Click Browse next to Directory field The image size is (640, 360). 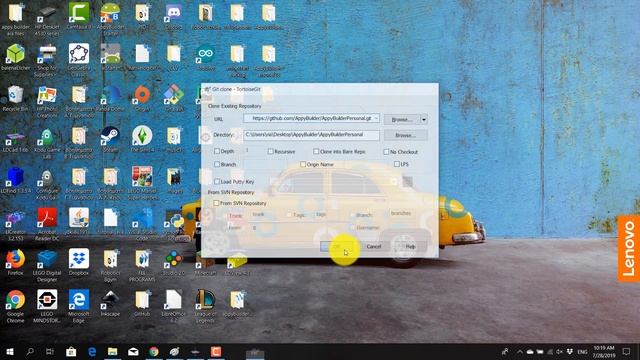click(x=406, y=135)
